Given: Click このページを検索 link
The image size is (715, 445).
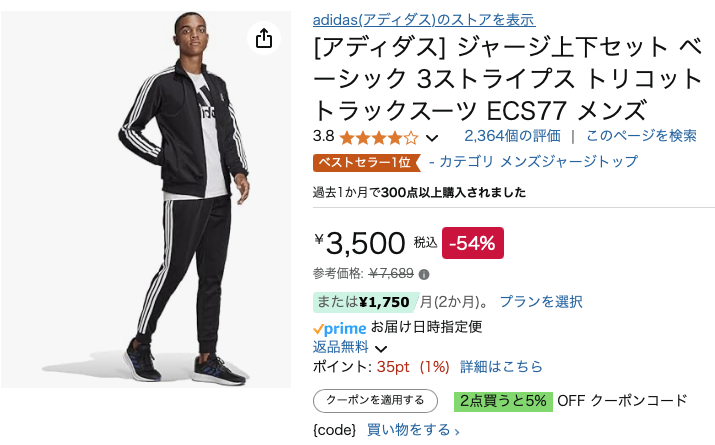Looking at the screenshot, I should (641, 136).
